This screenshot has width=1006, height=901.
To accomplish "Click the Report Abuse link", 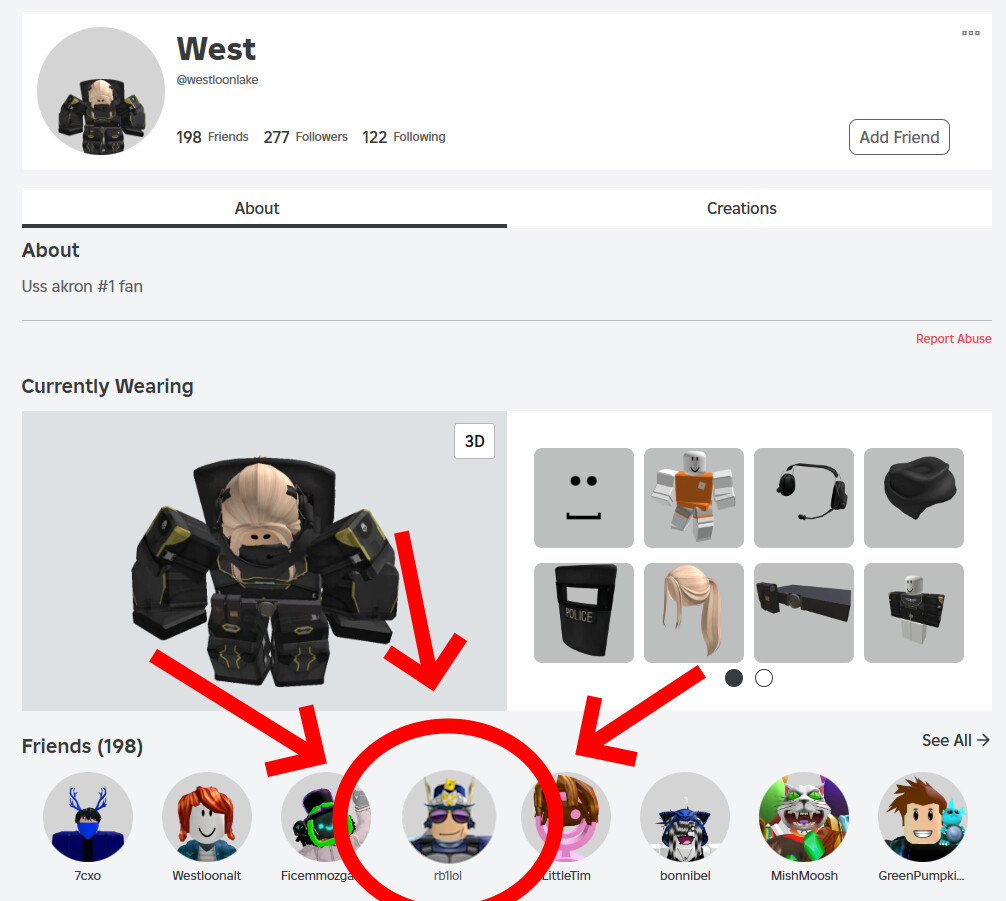I will [953, 338].
